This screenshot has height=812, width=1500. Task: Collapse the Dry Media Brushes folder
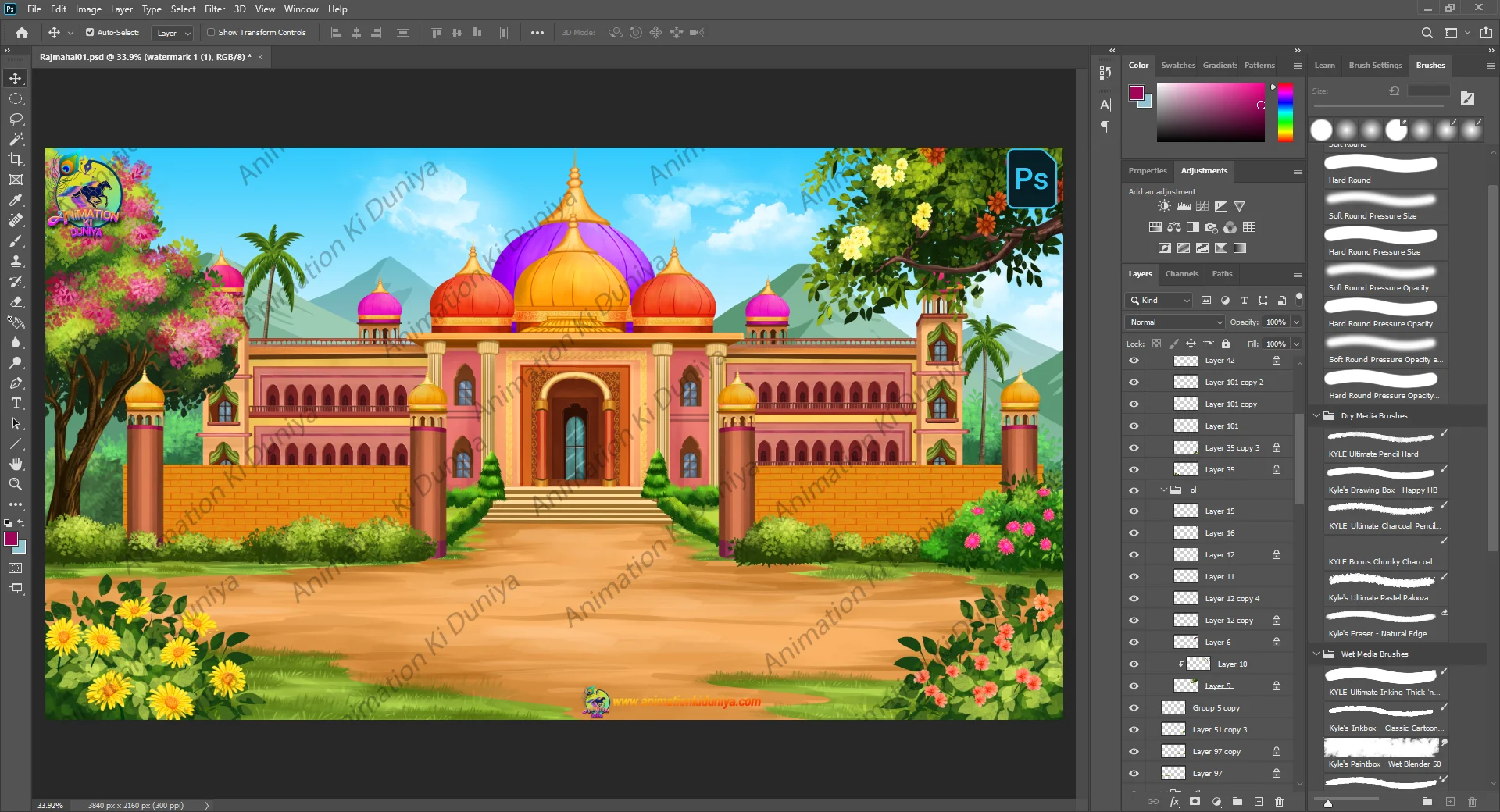tap(1316, 416)
